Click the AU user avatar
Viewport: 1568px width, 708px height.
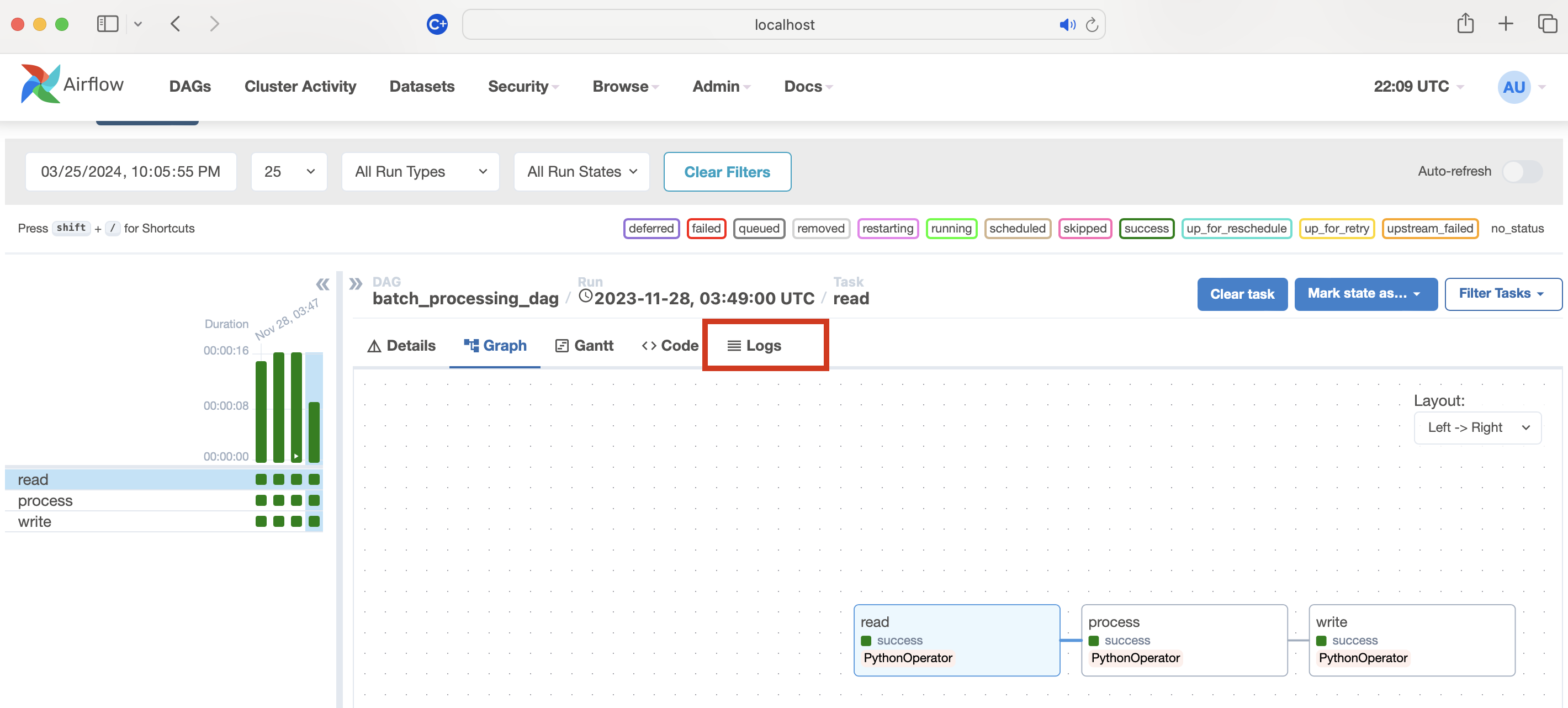click(x=1513, y=87)
